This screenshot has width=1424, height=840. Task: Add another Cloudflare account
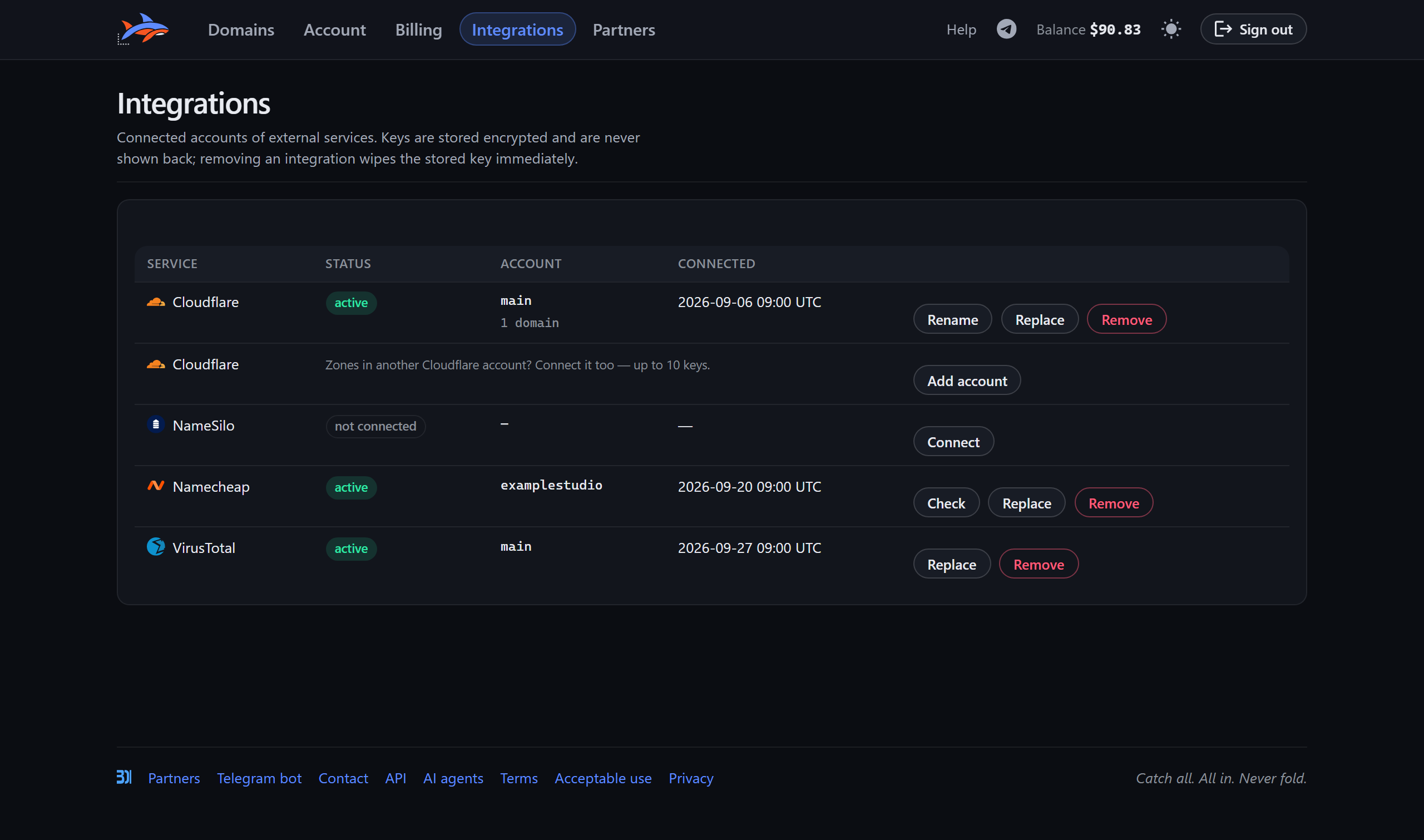(x=967, y=381)
